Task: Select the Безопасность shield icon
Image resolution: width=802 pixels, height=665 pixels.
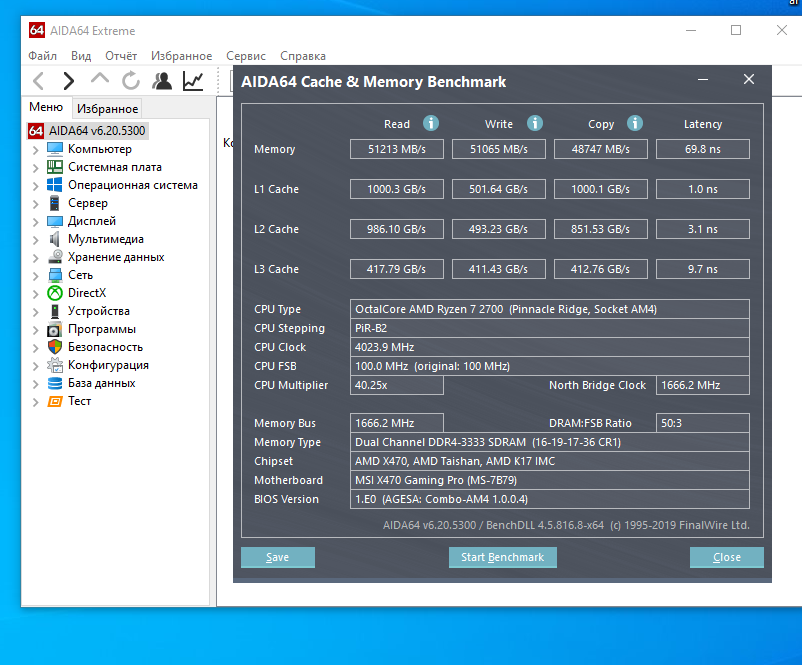Action: 55,347
